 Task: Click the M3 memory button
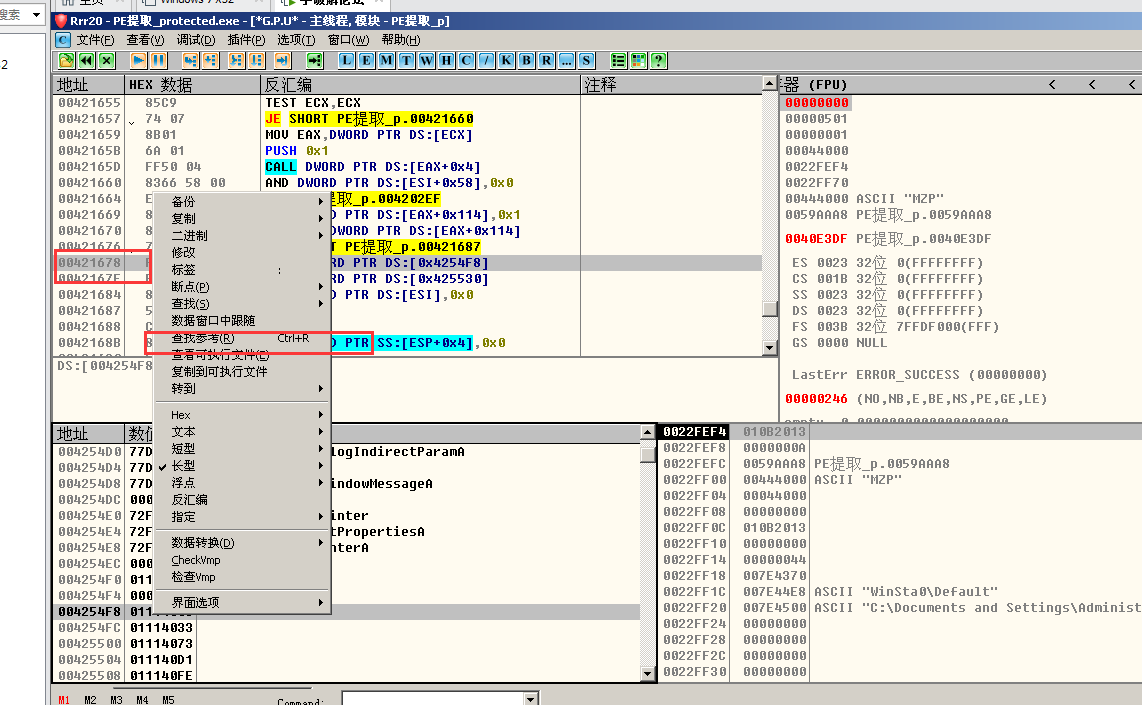(x=117, y=700)
